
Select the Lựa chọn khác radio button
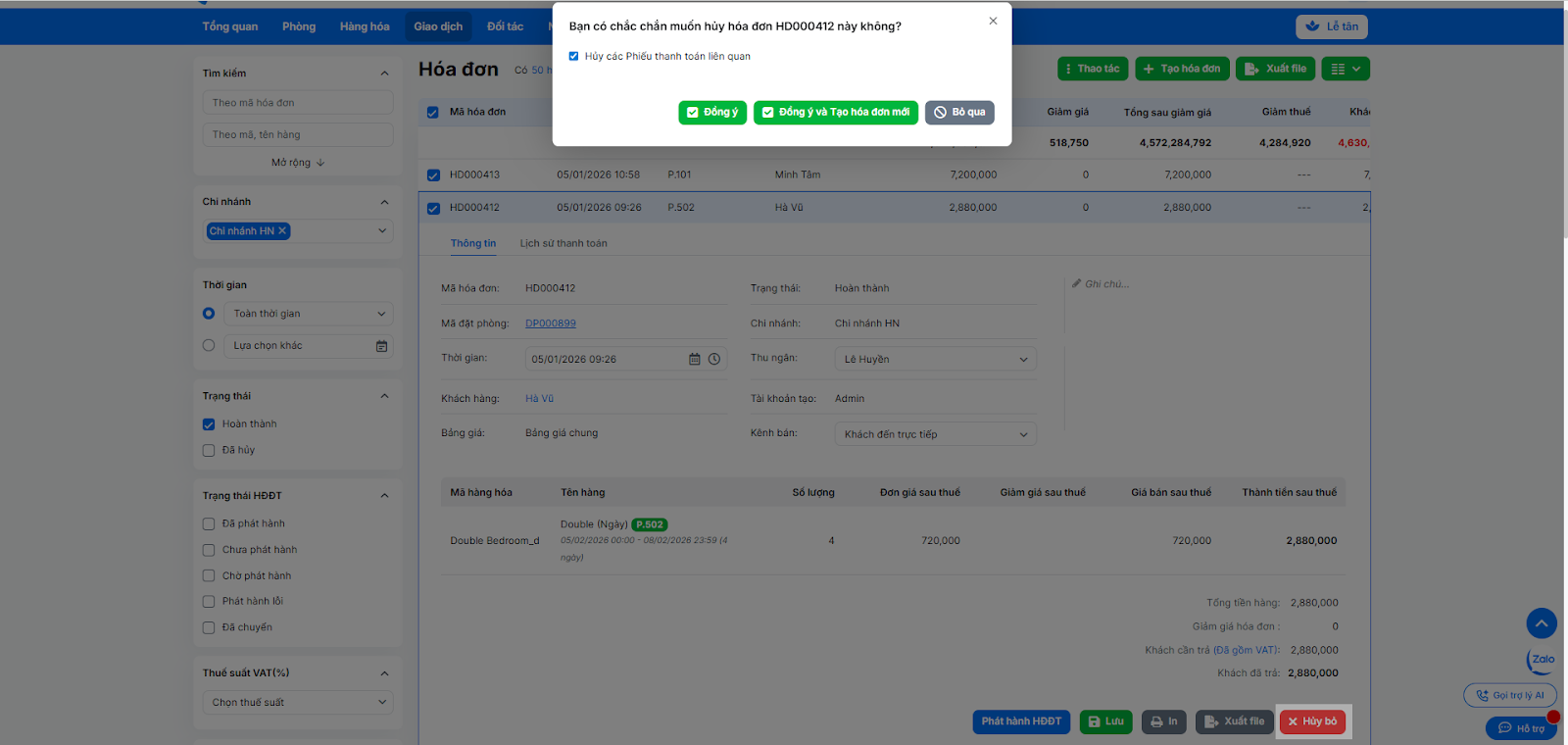coord(209,345)
